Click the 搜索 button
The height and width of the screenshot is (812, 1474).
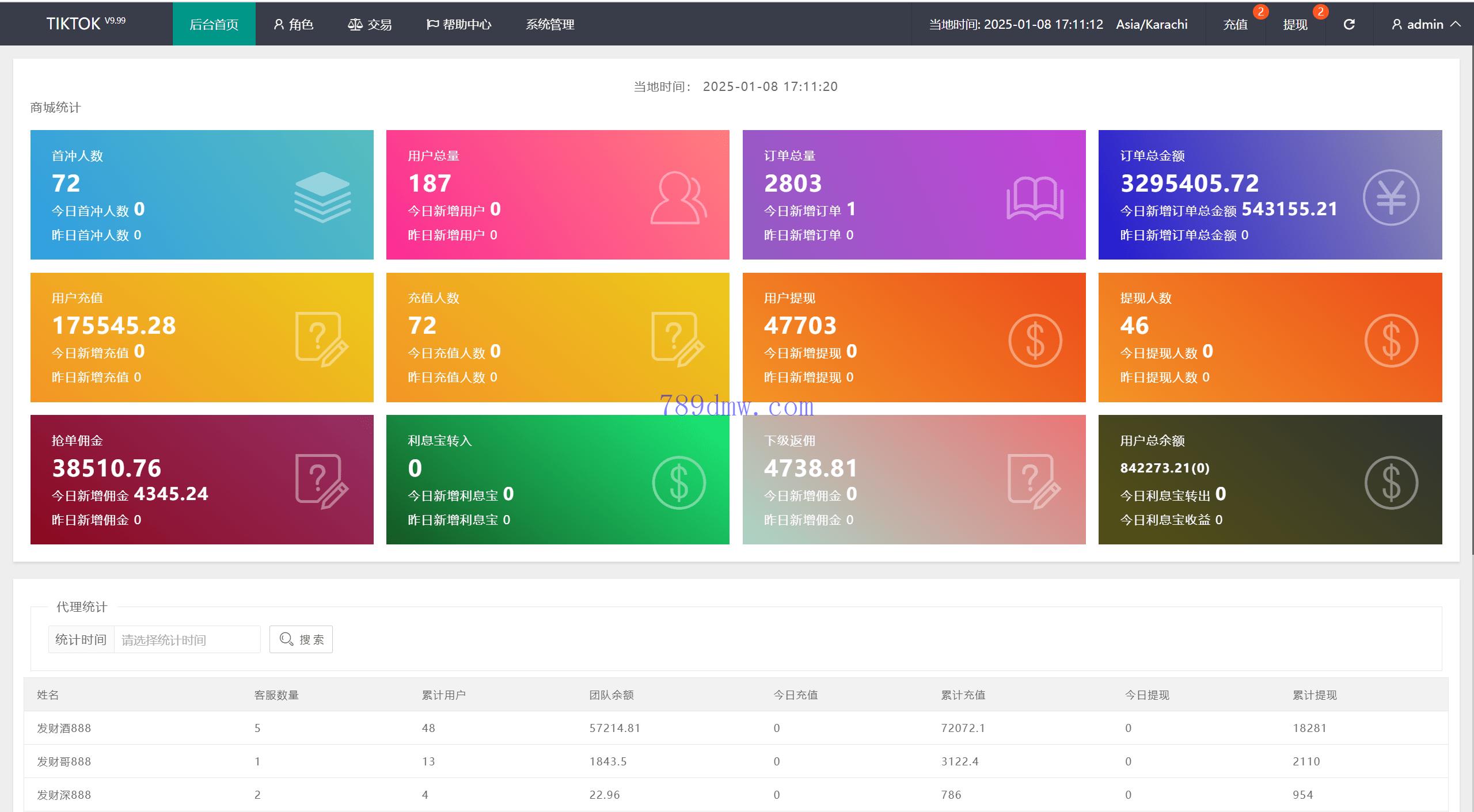[x=301, y=639]
